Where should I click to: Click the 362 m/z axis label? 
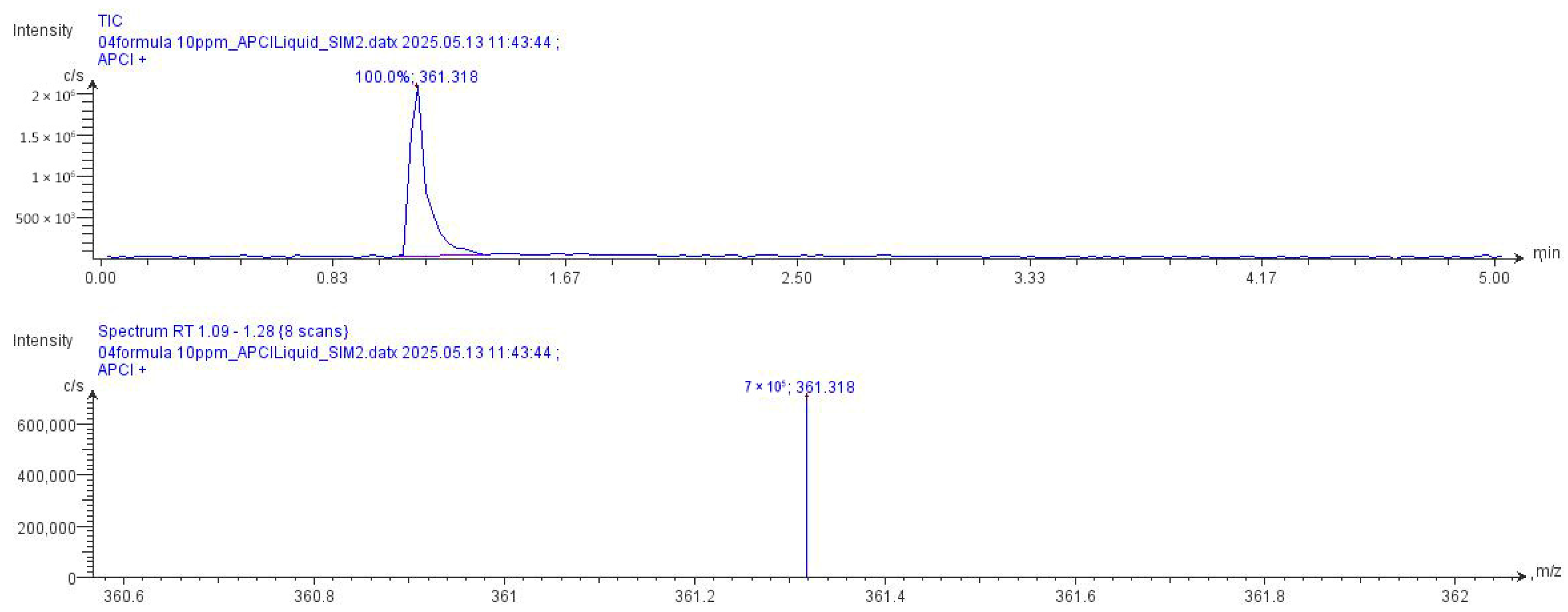coord(1455,595)
